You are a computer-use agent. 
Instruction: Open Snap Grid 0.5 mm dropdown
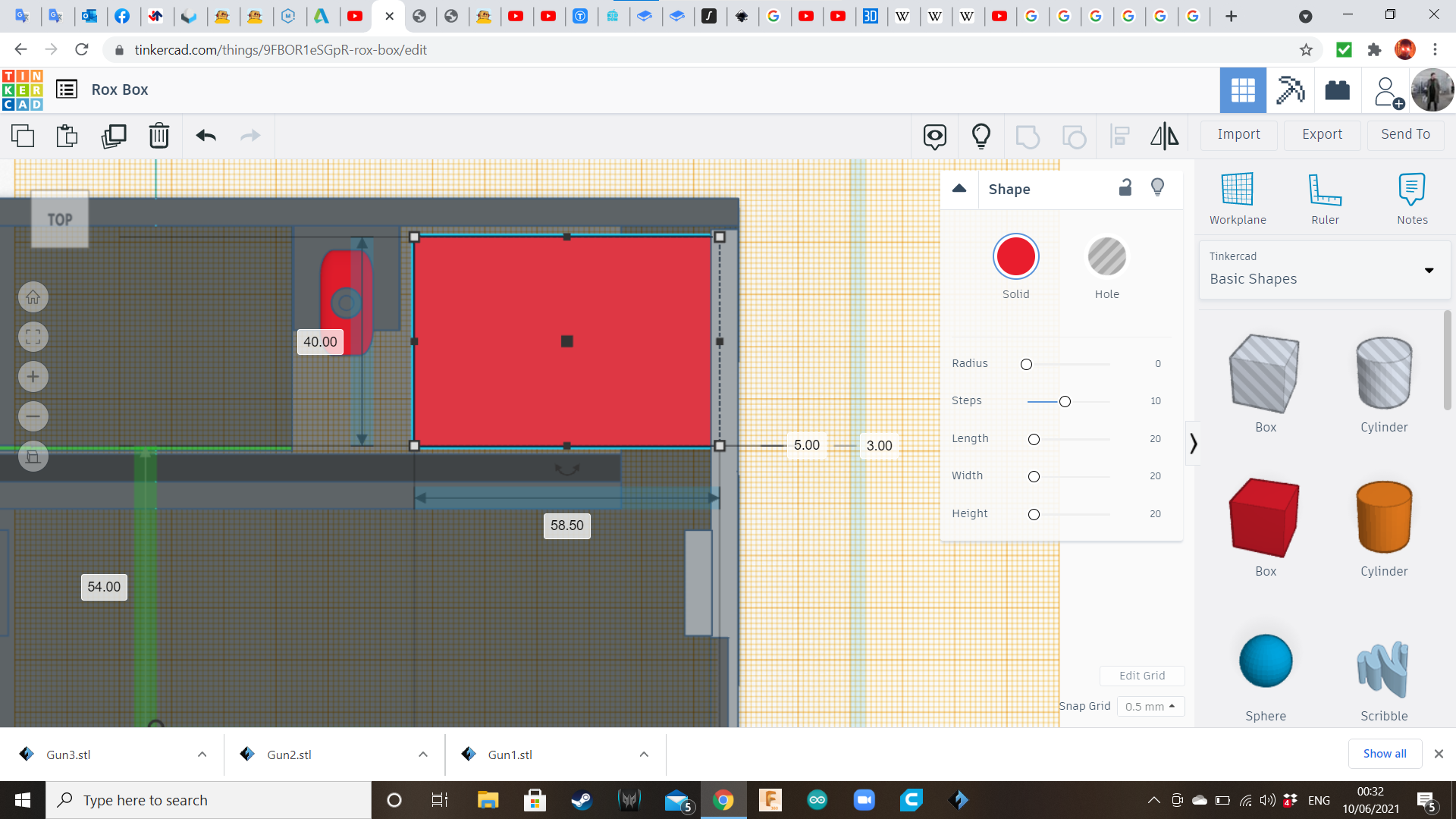1150,707
